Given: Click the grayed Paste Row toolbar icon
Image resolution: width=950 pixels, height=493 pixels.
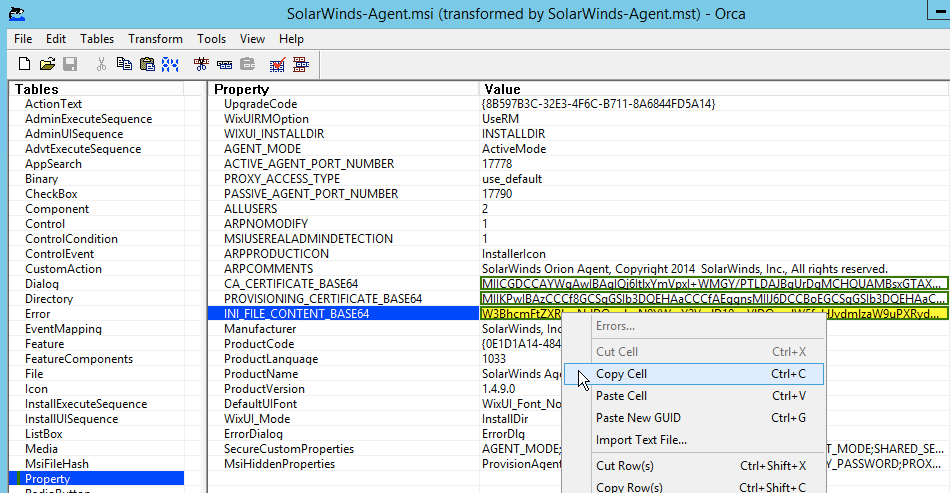Looking at the screenshot, I should [247, 64].
